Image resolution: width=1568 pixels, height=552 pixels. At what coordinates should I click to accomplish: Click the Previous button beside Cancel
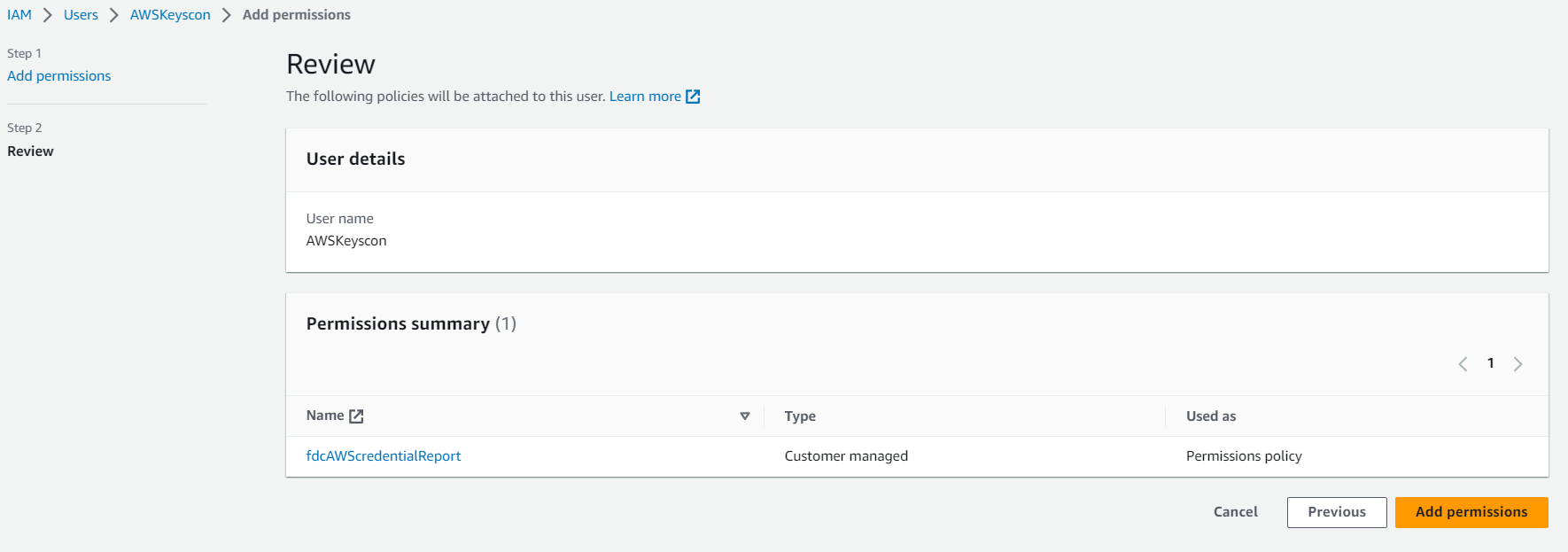[1336, 512]
